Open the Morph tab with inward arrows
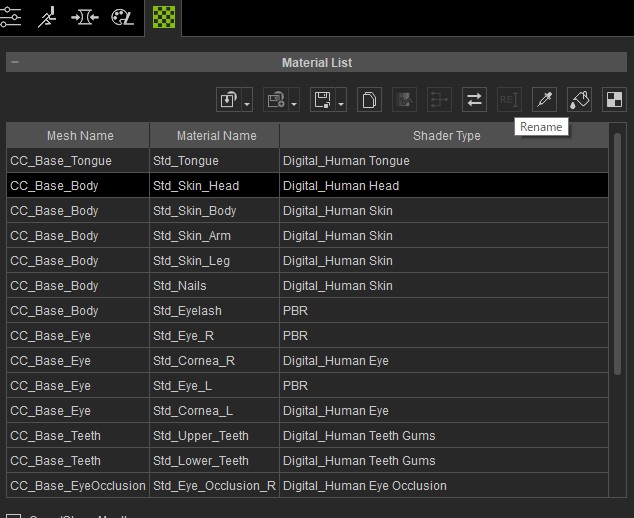This screenshot has height=518, width=634. coord(84,16)
